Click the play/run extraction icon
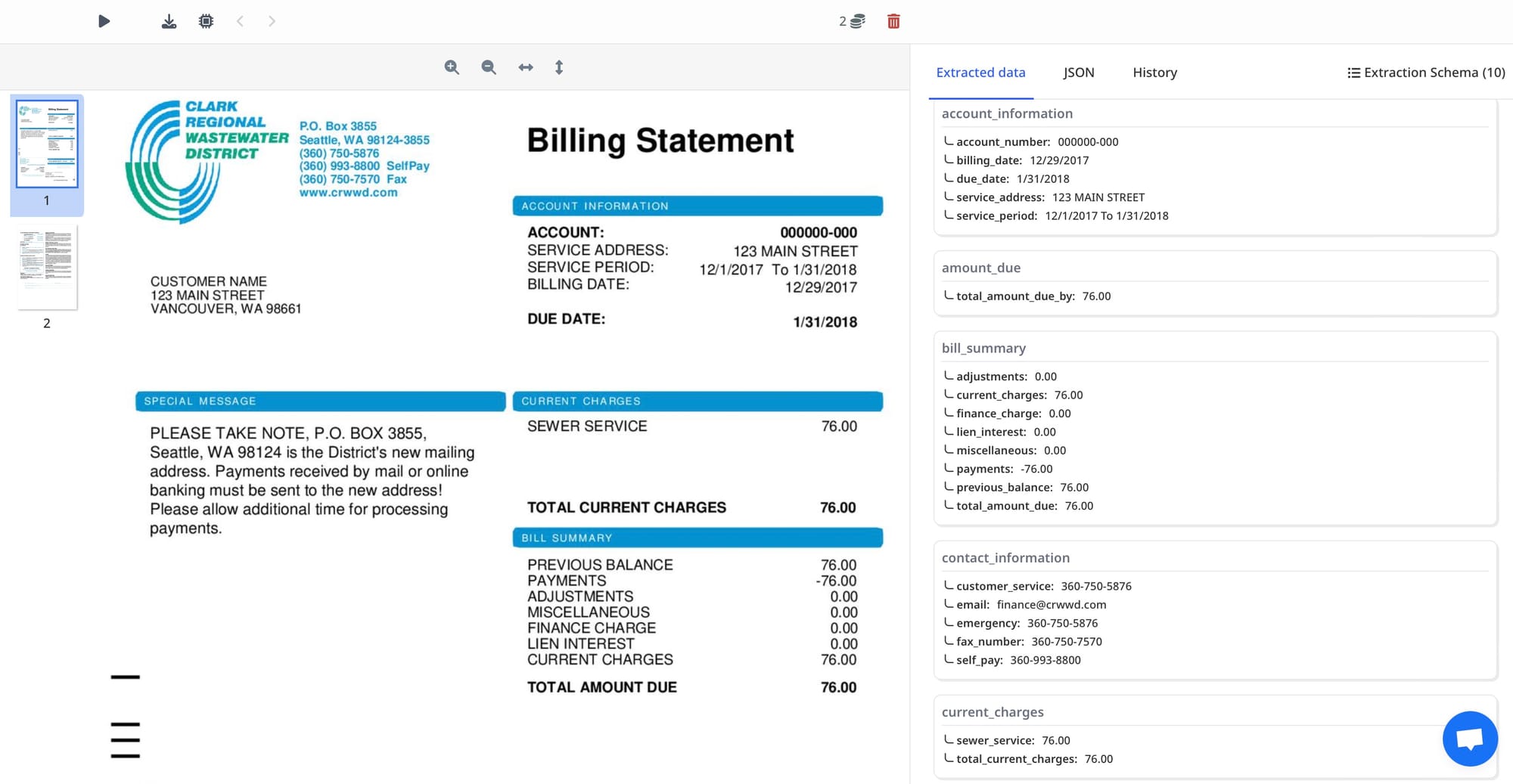1513x784 pixels. point(104,21)
